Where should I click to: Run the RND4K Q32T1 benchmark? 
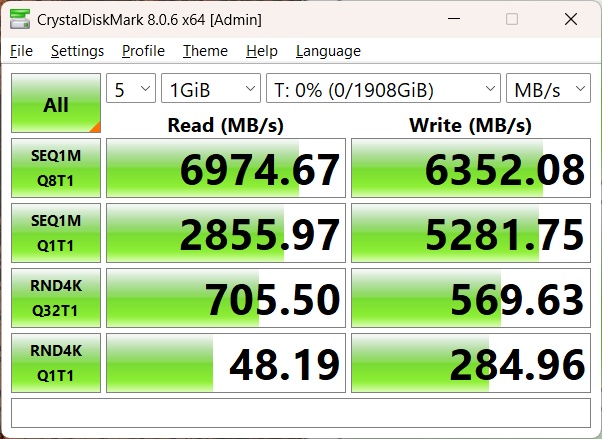tap(56, 298)
